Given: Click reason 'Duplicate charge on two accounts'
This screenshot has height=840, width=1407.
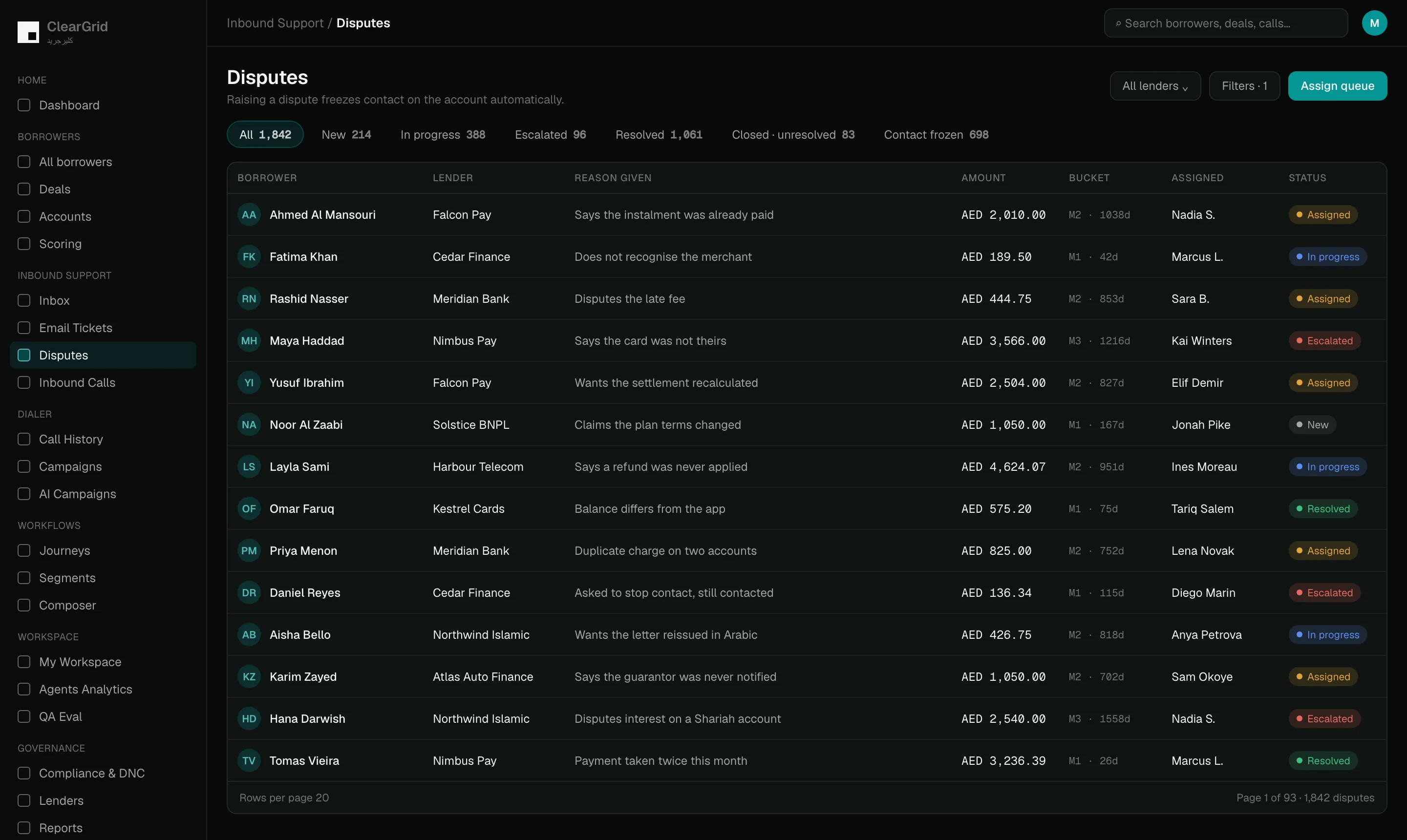Looking at the screenshot, I should coord(665,551).
